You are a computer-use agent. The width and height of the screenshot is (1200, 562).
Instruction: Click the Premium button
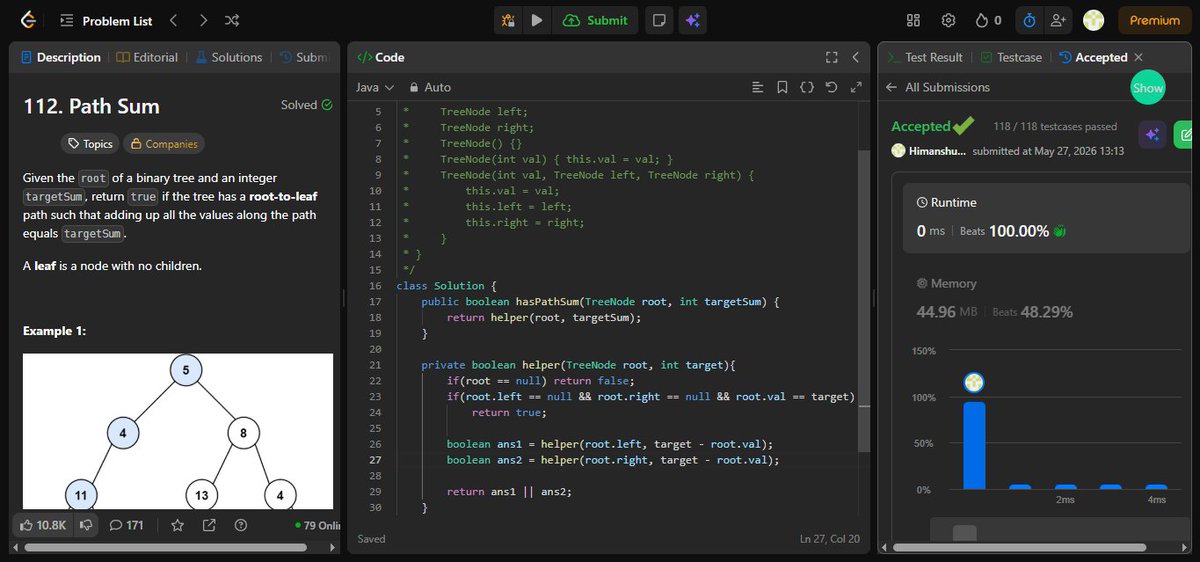tap(1155, 20)
